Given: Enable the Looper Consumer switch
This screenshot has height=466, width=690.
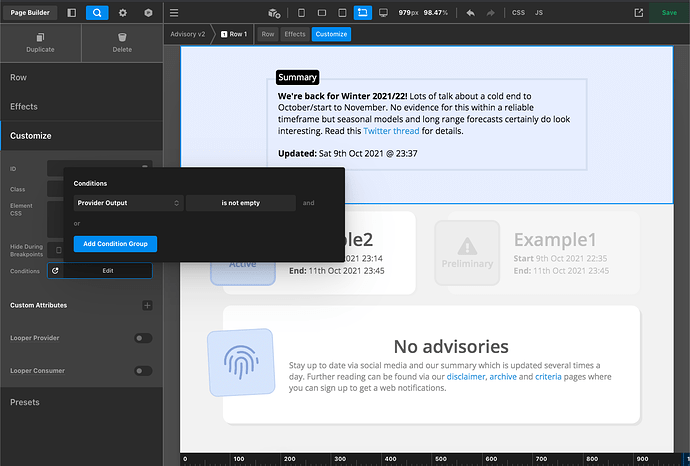Looking at the screenshot, I should click(x=143, y=370).
